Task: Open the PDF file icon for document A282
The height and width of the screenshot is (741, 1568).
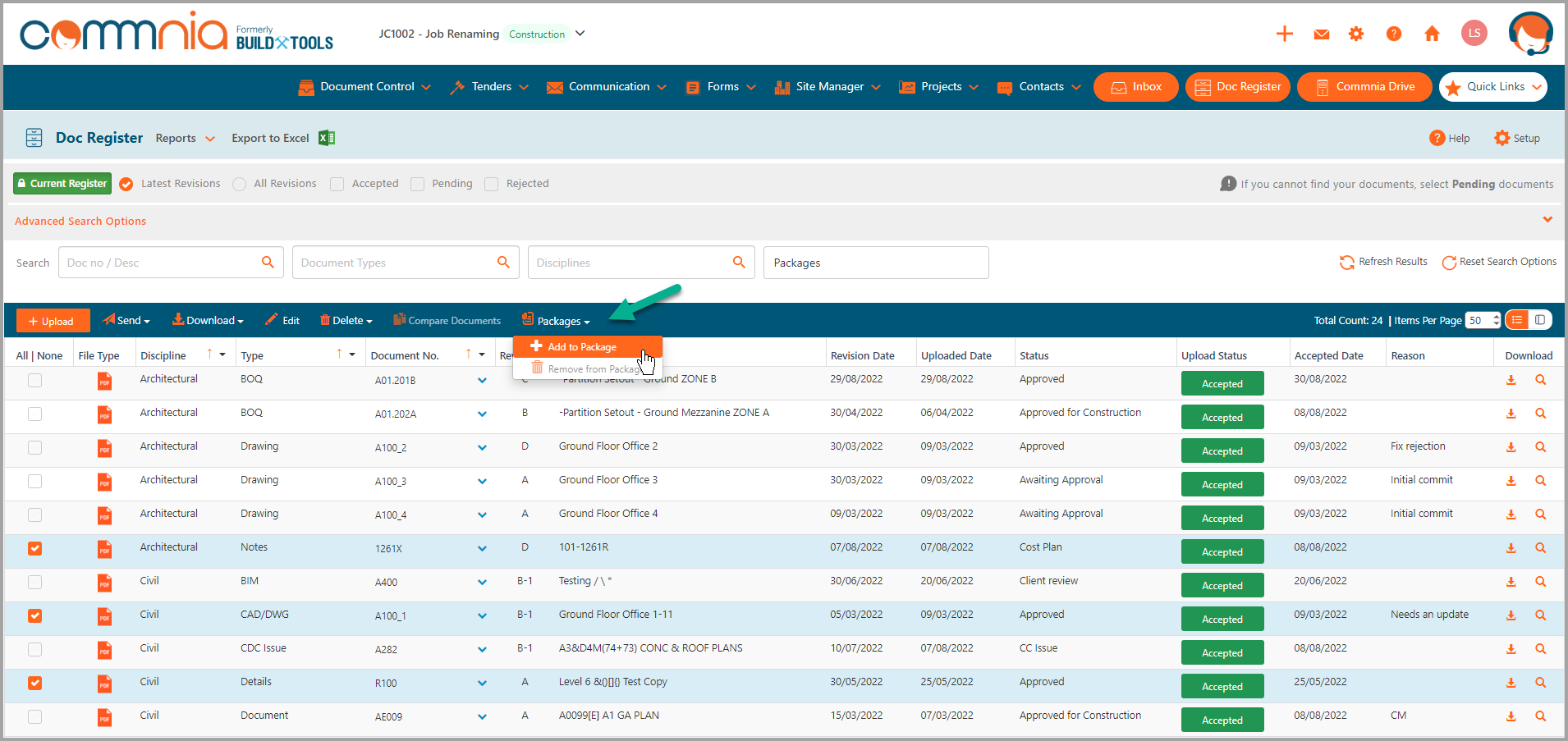Action: point(104,650)
